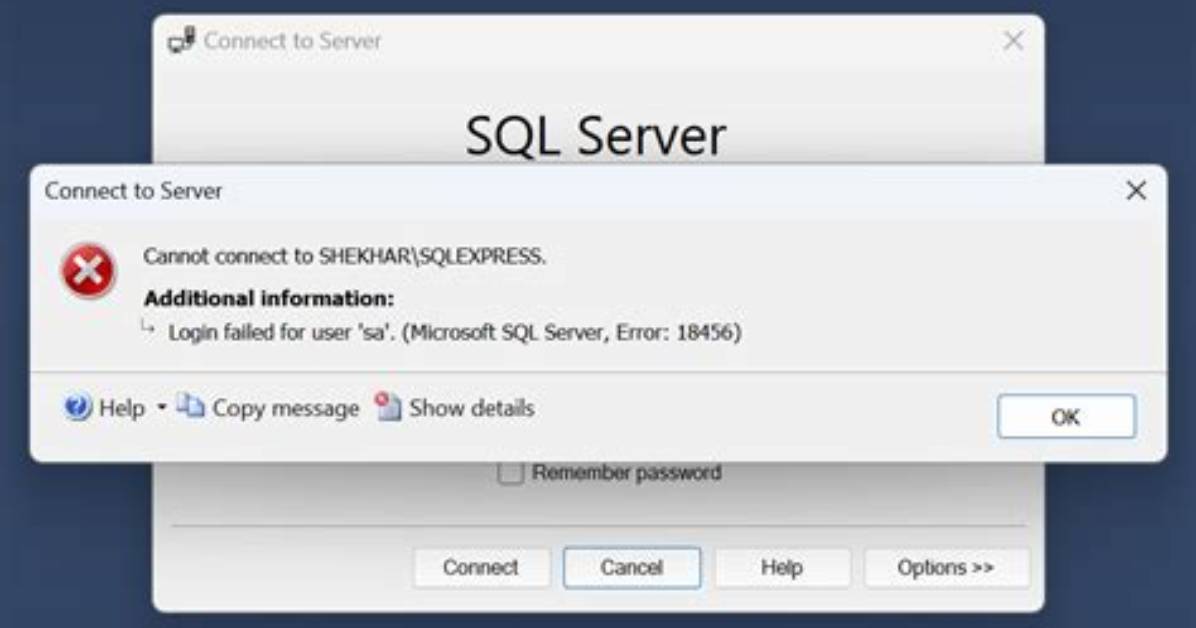Close the error dialog
The width and height of the screenshot is (1196, 628).
[x=1136, y=191]
